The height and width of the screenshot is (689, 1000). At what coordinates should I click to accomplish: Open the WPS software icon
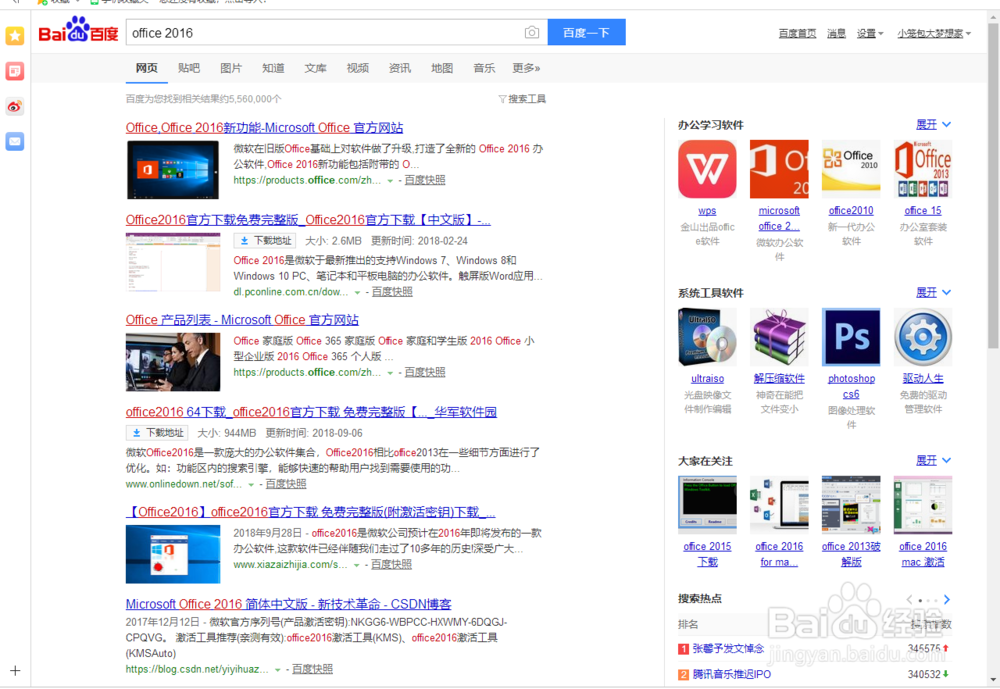click(707, 169)
